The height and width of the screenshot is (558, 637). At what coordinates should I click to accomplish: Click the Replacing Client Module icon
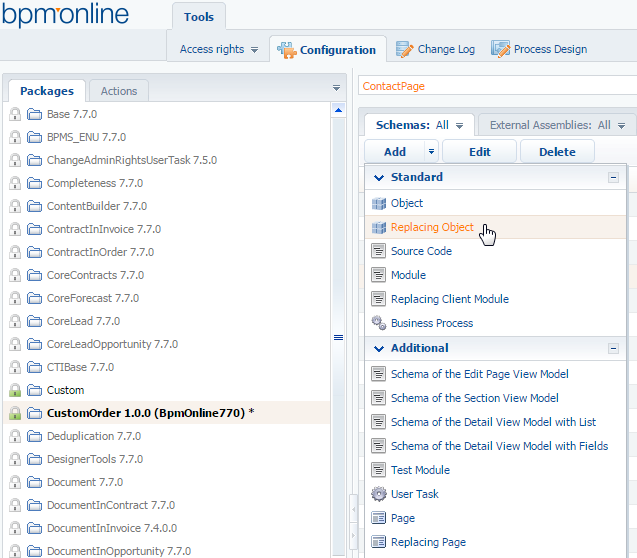[379, 299]
